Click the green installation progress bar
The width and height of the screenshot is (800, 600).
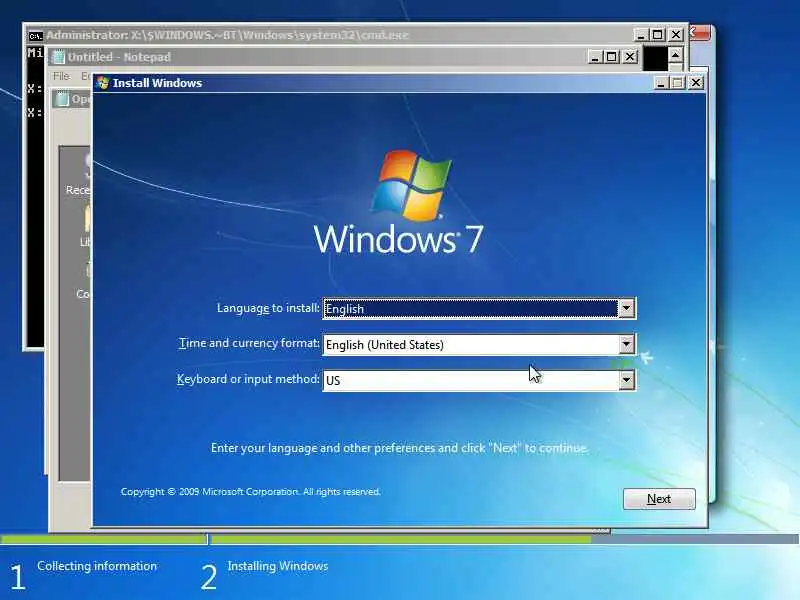401,539
